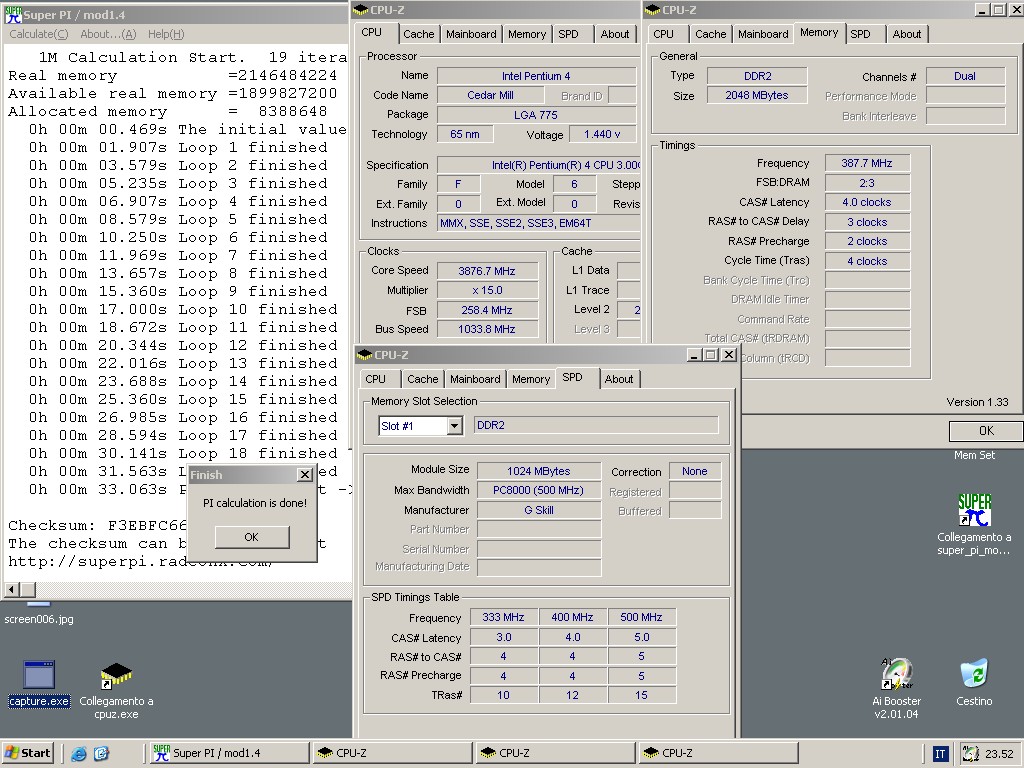This screenshot has width=1024, height=768.
Task: Click the 2:3 FSB:DRAM ratio value
Action: [x=867, y=183]
